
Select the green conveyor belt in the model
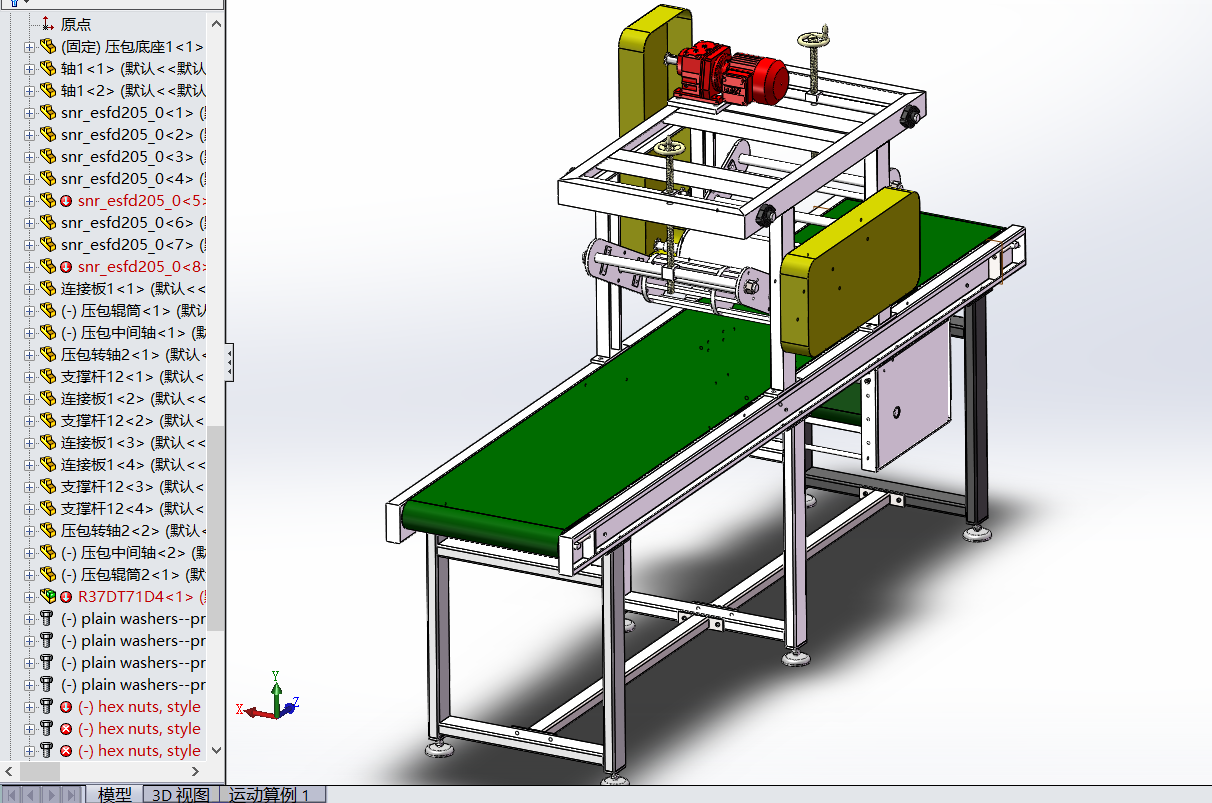click(620, 400)
